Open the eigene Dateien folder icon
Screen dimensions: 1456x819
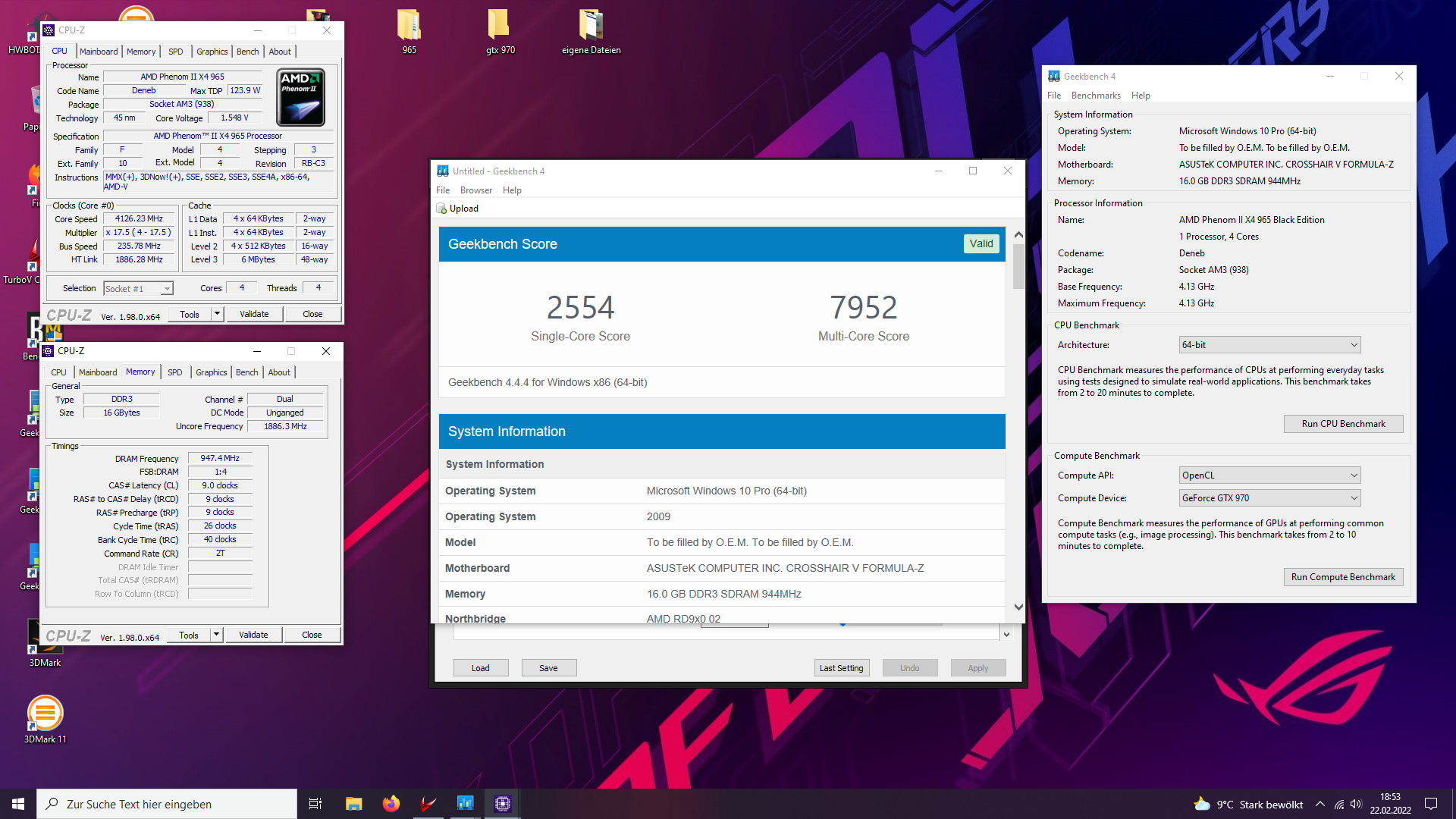[591, 32]
